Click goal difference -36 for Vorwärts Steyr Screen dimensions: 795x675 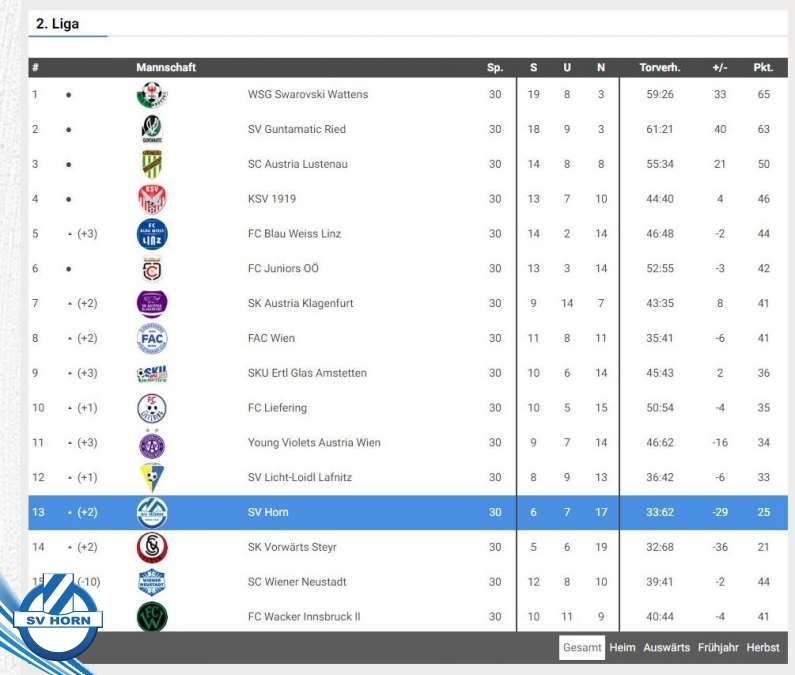720,547
